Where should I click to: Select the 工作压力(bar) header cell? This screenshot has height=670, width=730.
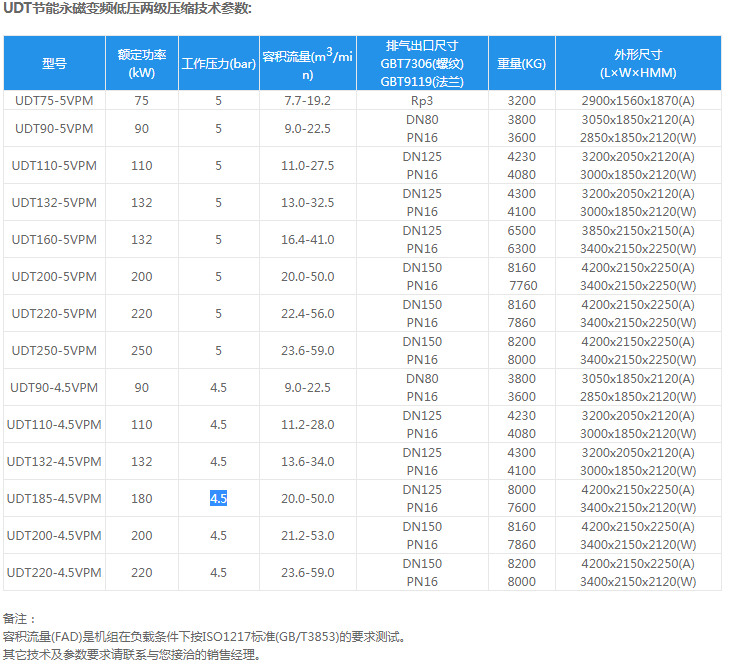[218, 63]
